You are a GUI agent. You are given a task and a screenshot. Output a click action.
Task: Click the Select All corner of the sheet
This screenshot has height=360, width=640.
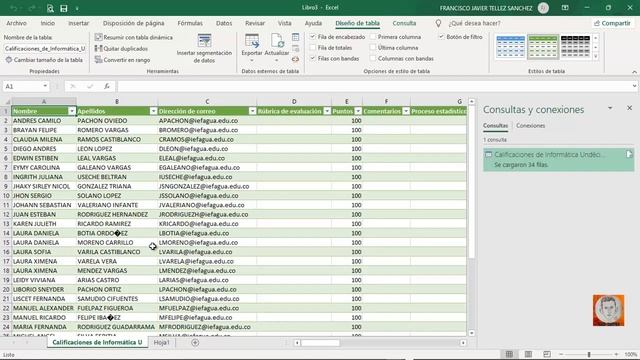[x=6, y=102]
